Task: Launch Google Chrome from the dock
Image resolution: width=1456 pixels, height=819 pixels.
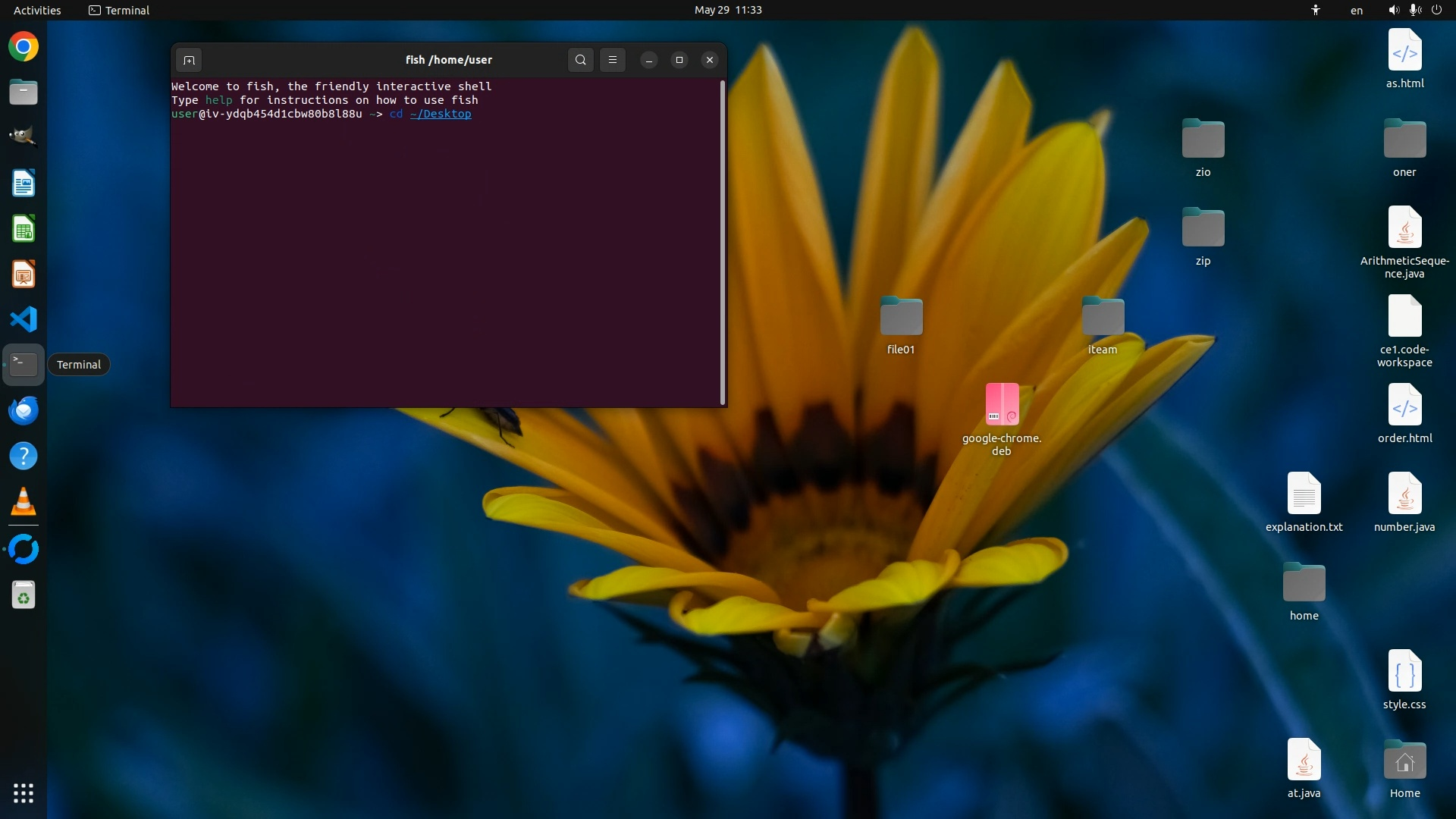Action: point(24,47)
